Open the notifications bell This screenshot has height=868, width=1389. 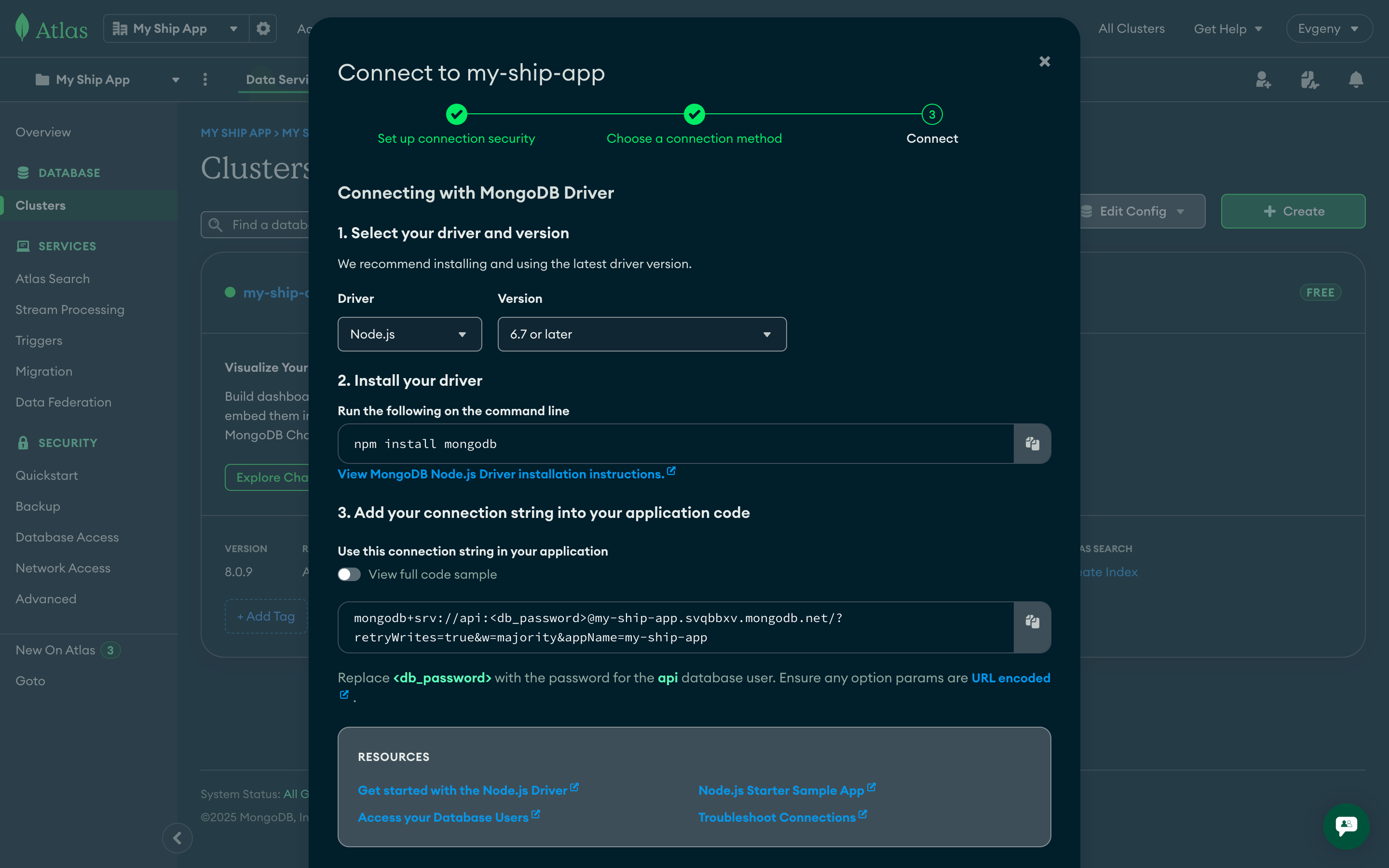click(1355, 80)
